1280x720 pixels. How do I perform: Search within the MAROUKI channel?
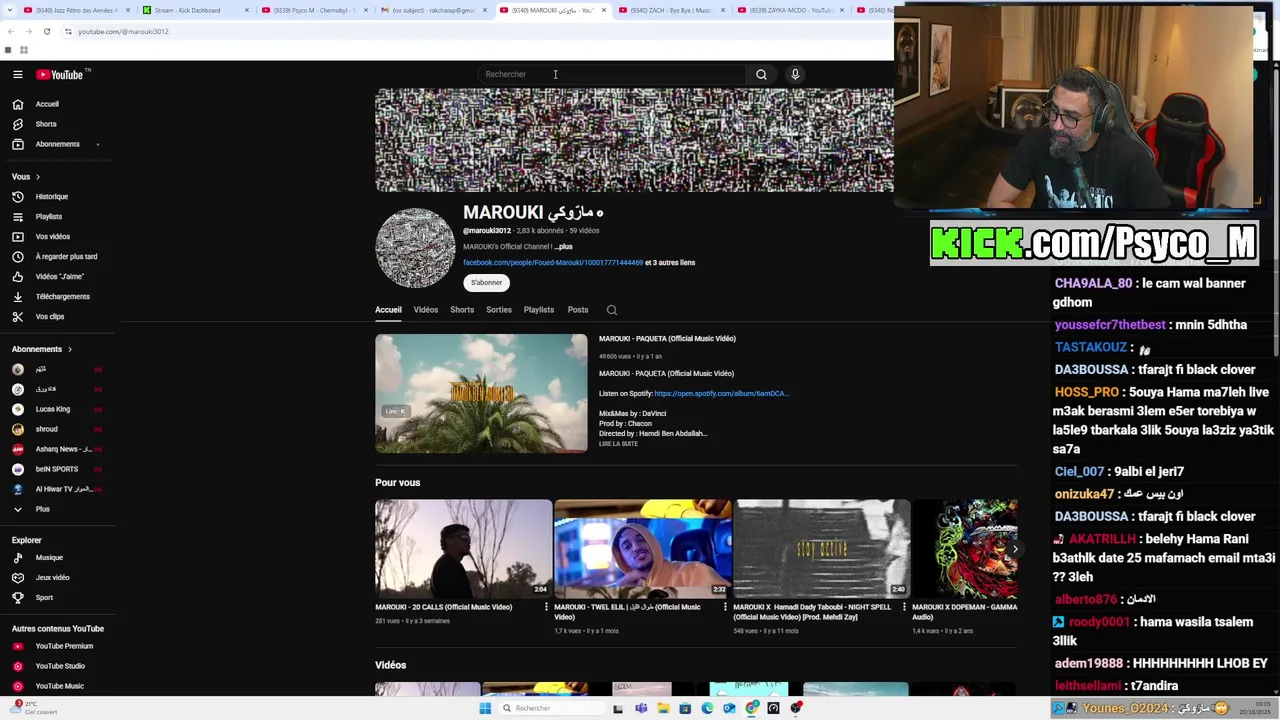click(612, 310)
